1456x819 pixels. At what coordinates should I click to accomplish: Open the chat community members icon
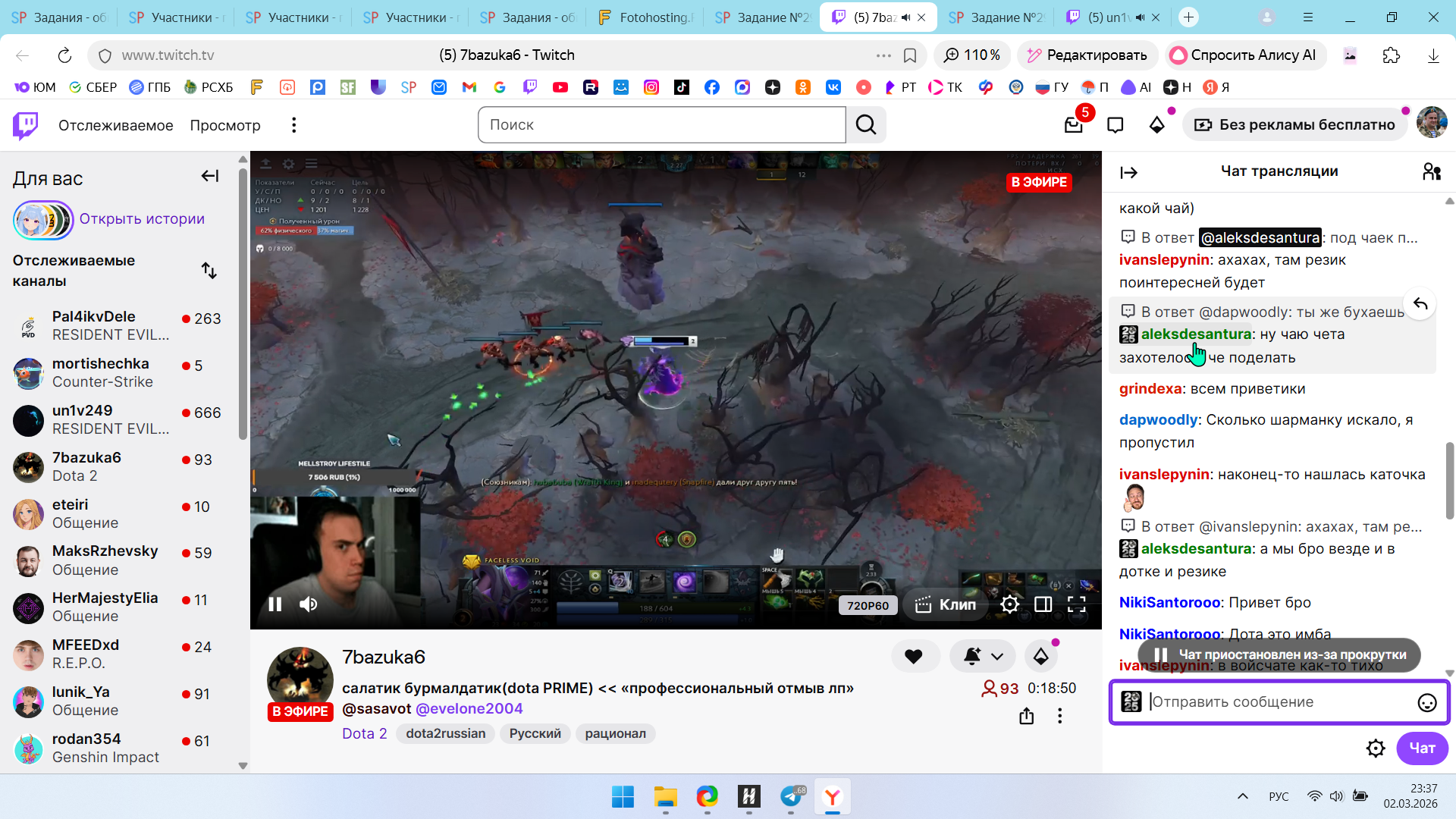point(1431,172)
